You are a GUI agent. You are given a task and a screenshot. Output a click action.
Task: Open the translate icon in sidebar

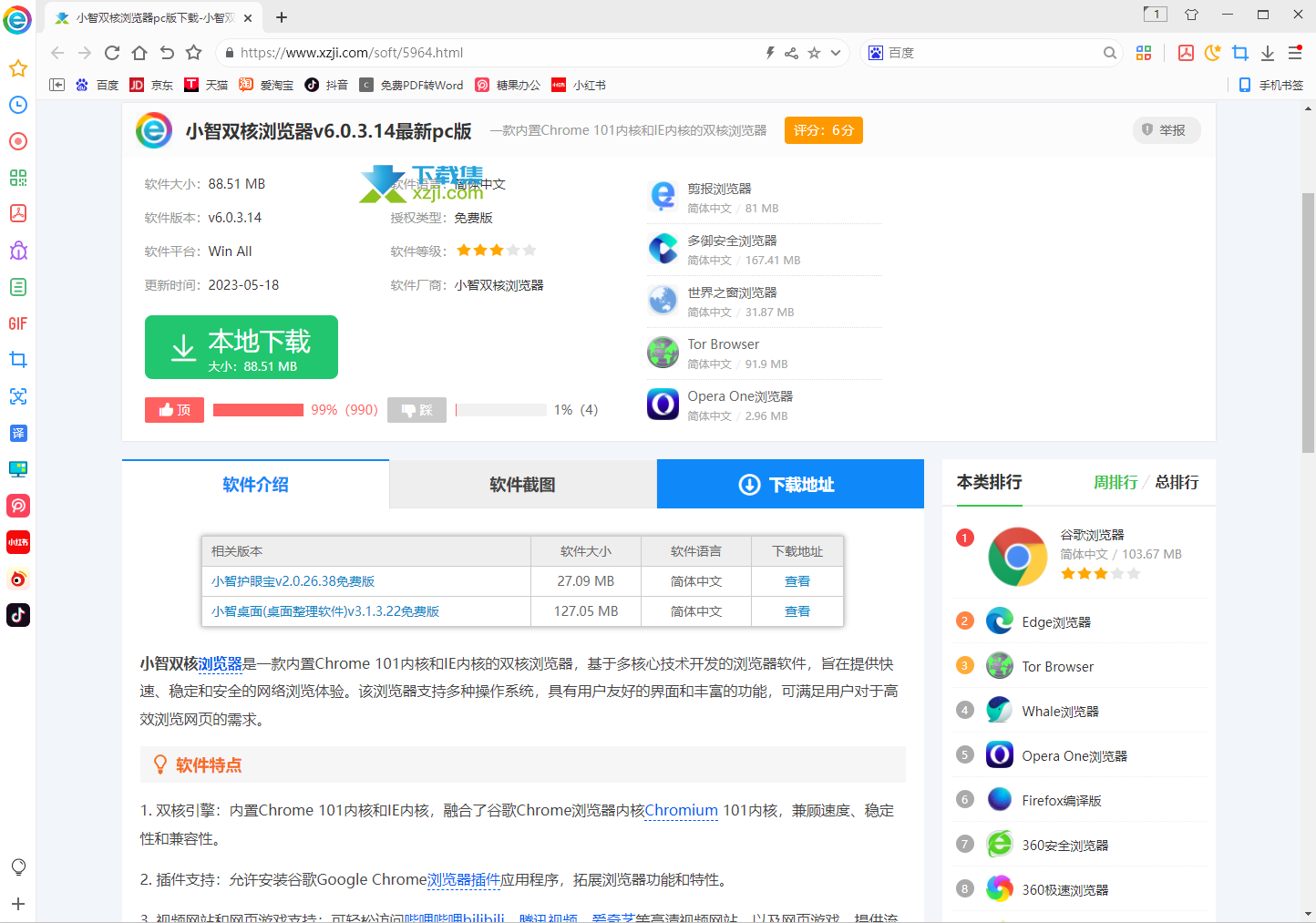click(x=17, y=433)
